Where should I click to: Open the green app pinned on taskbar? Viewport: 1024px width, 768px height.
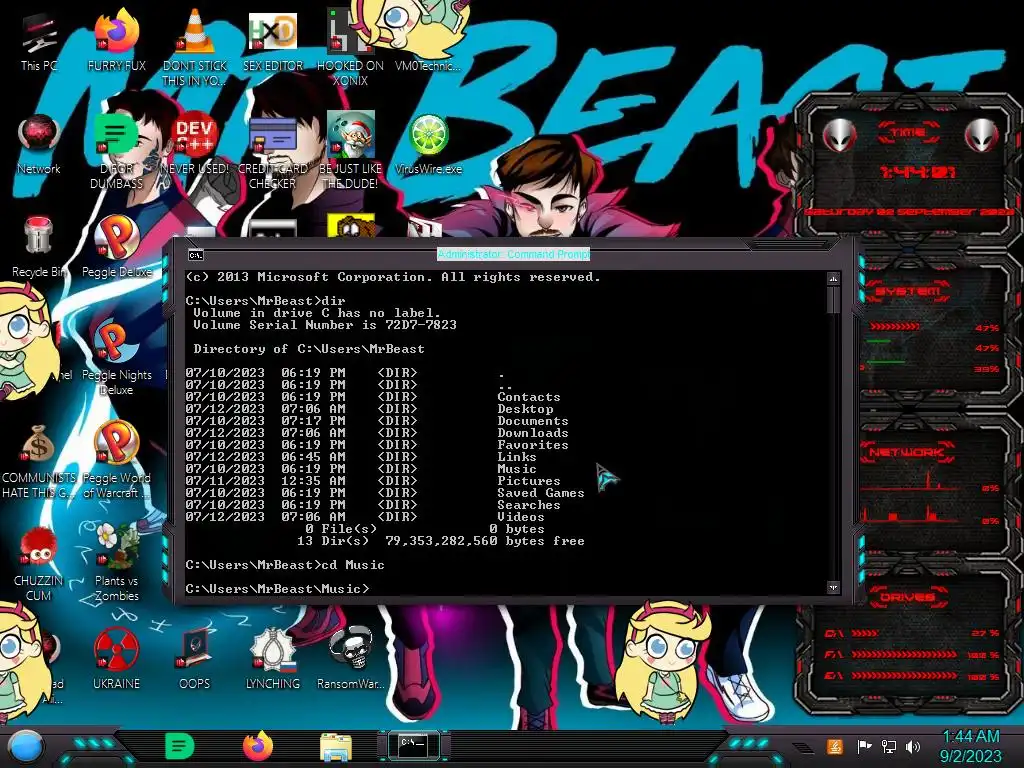[x=180, y=746]
